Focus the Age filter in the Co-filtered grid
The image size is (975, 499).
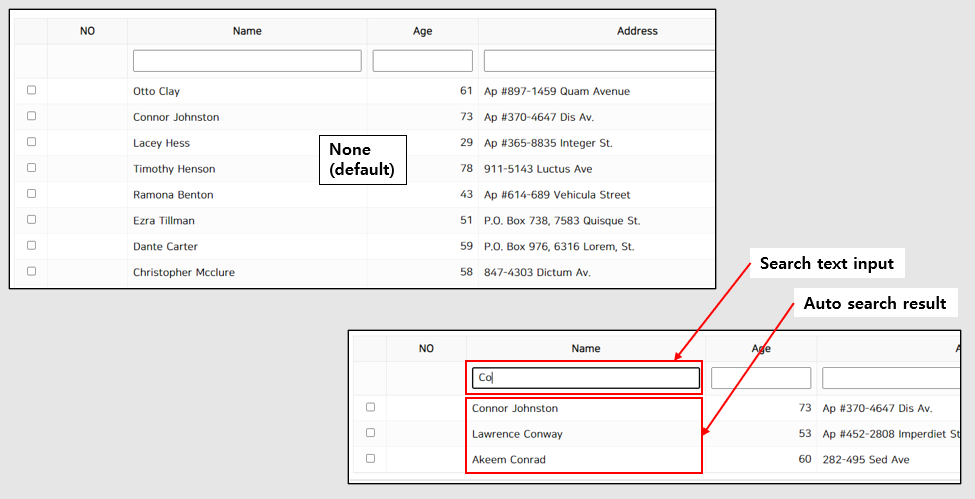point(761,378)
